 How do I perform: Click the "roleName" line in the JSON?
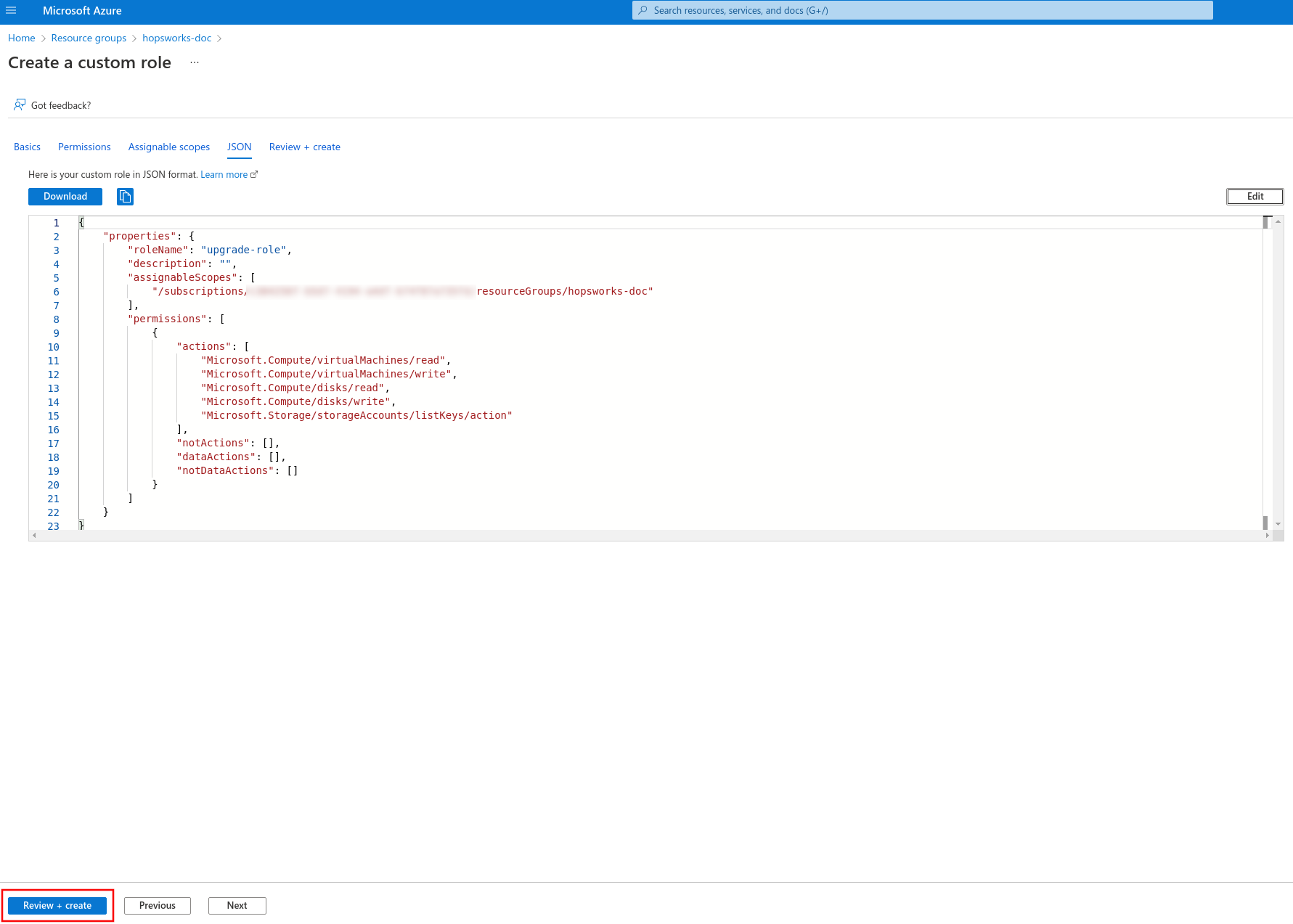point(210,250)
